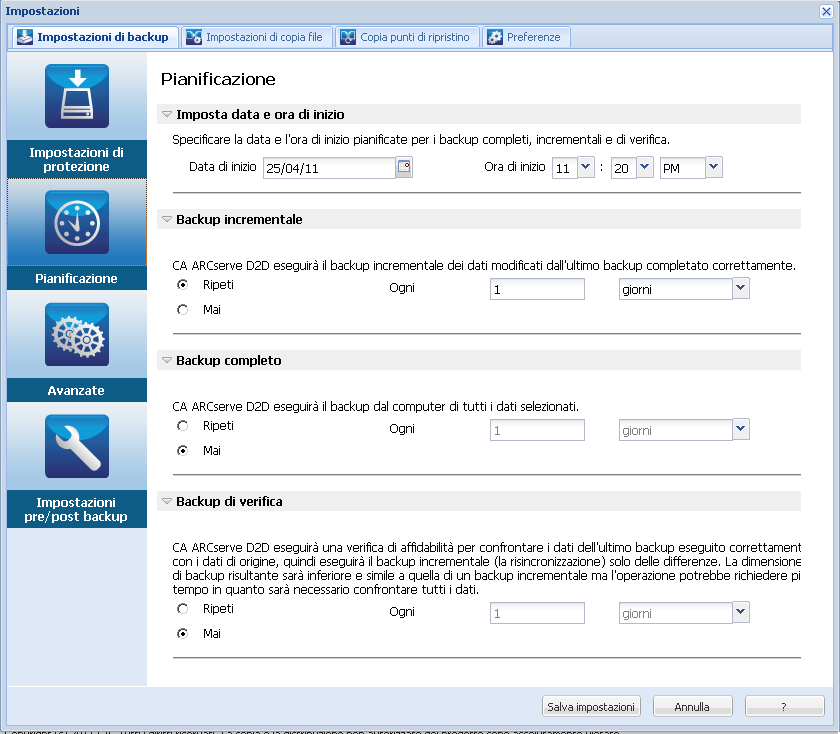Viewport: 840px width, 734px height.
Task: Select Ripeti for Backup completo
Action: click(x=182, y=426)
